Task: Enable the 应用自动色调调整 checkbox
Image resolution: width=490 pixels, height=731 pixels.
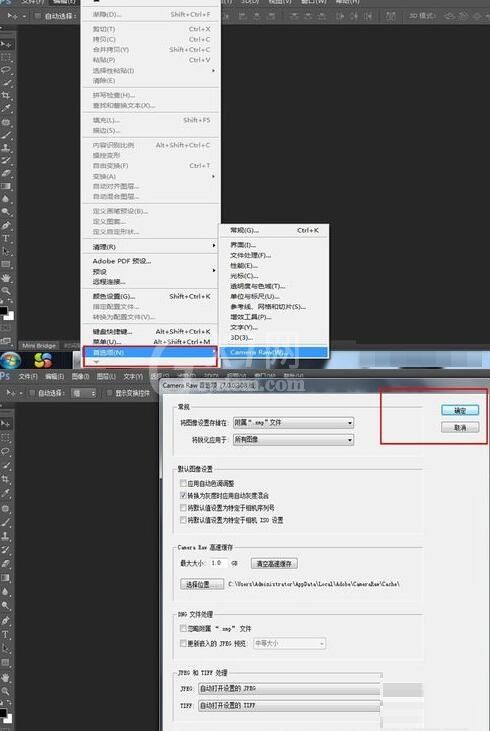Action: click(183, 483)
